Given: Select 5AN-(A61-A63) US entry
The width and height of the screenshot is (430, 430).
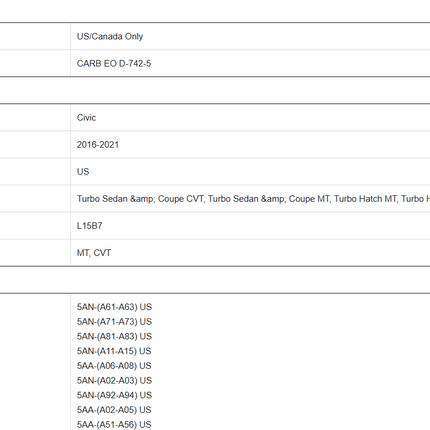Looking at the screenshot, I should tap(114, 307).
